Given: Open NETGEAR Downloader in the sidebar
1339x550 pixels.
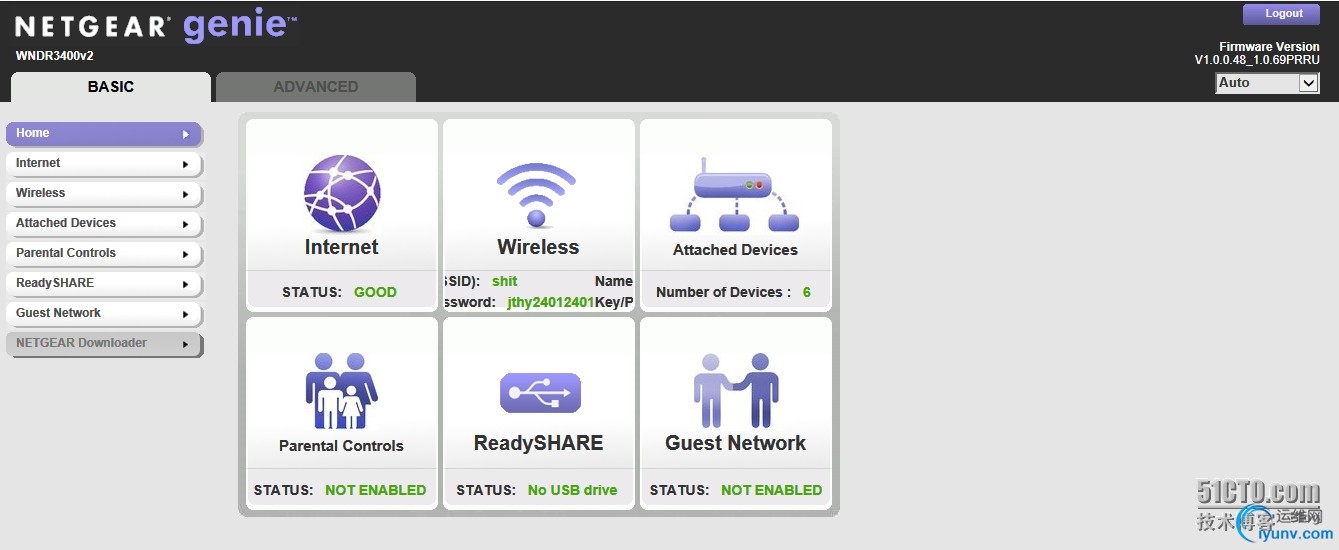Looking at the screenshot, I should point(104,344).
